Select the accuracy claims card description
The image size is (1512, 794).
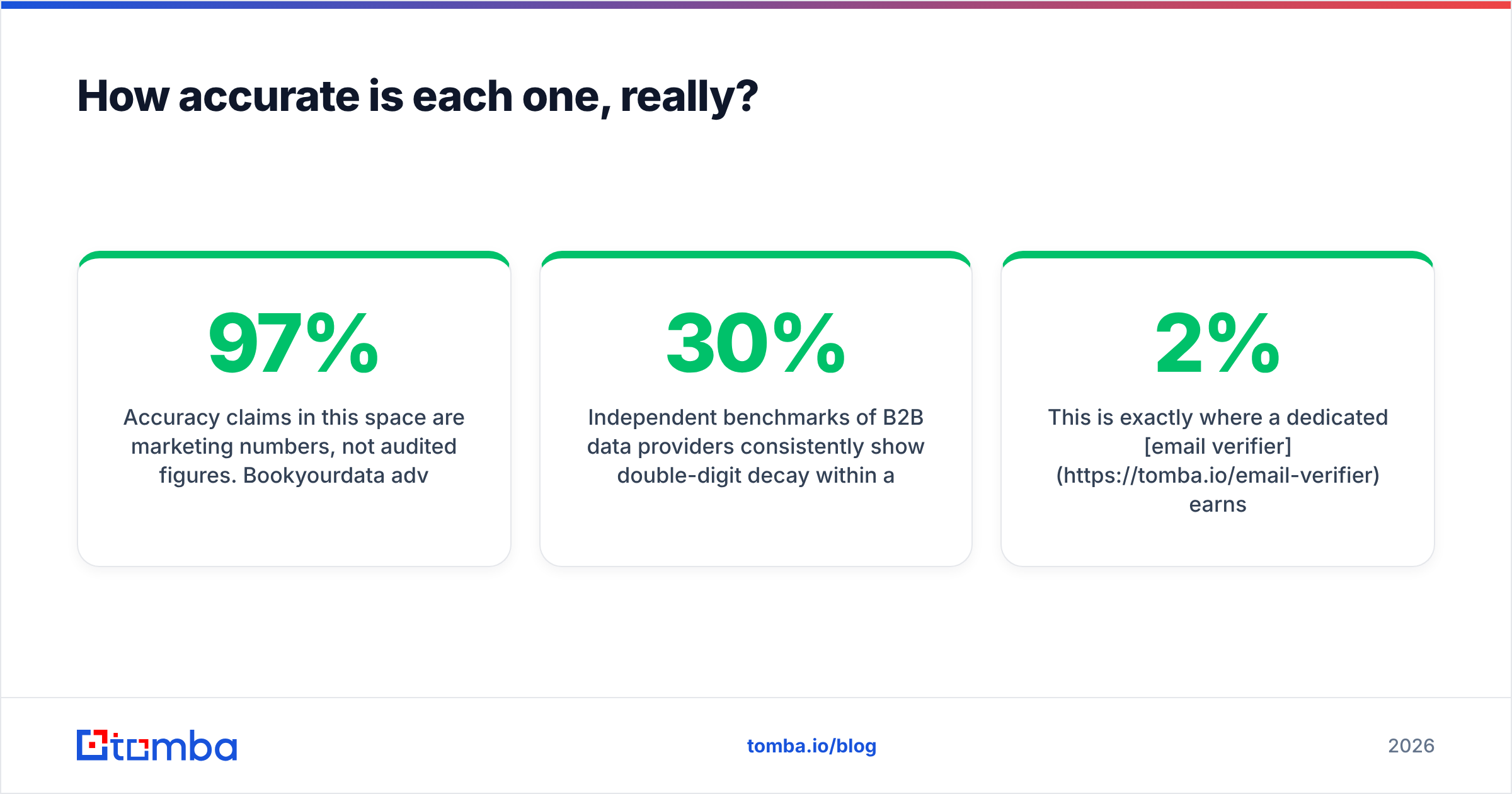click(294, 446)
